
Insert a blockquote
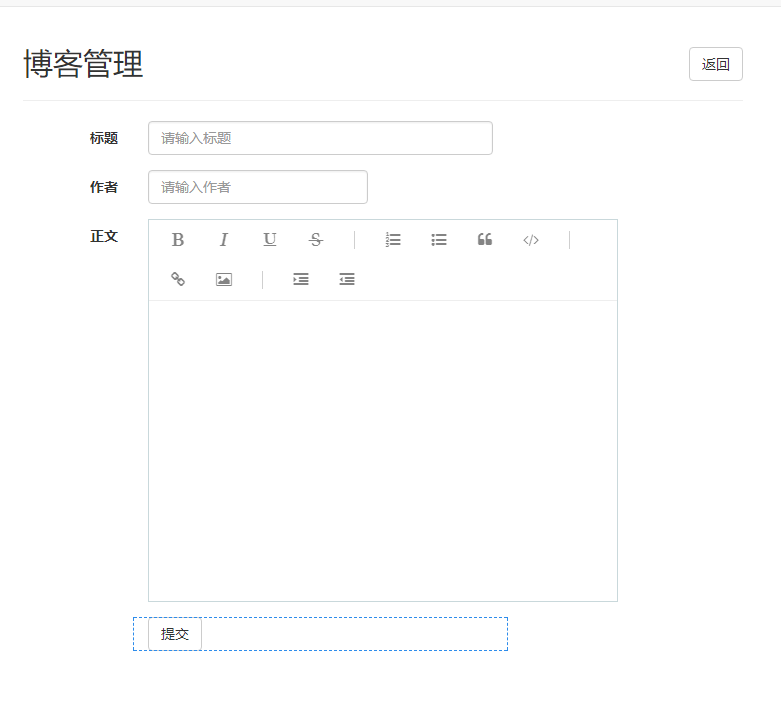pyautogui.click(x=485, y=240)
